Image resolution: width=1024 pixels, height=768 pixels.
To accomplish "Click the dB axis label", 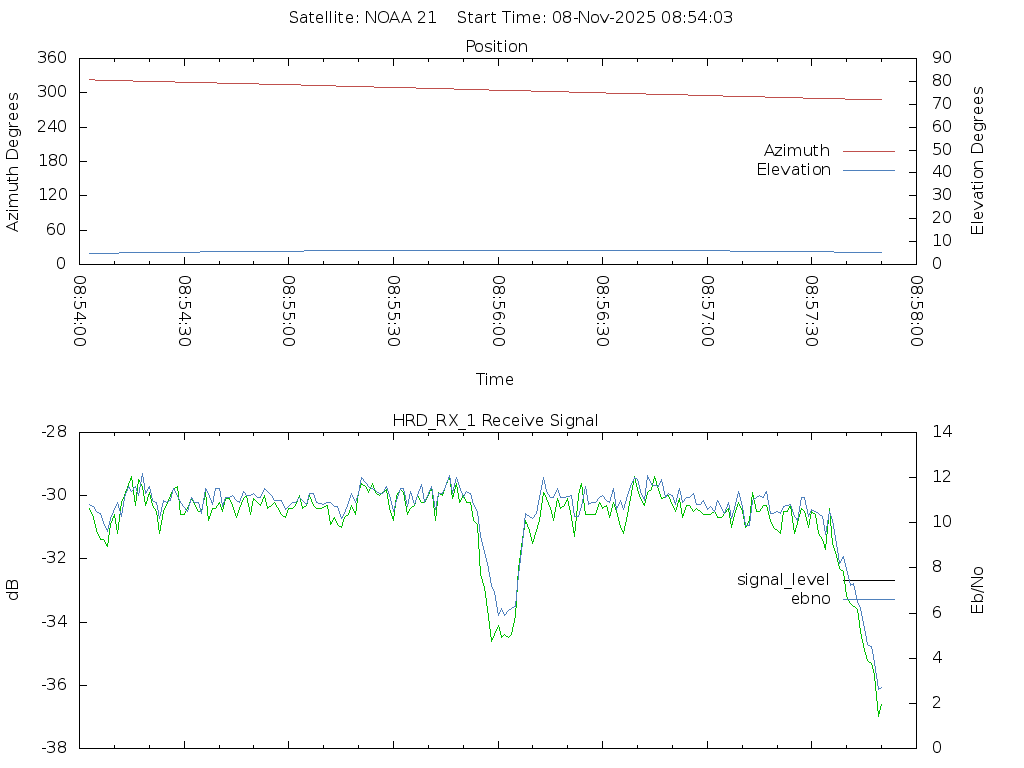I will (x=14, y=590).
